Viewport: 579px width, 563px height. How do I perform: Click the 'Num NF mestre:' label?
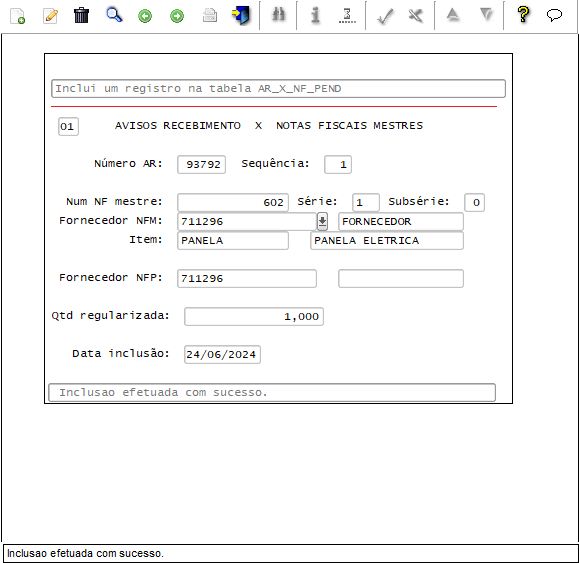coord(114,202)
